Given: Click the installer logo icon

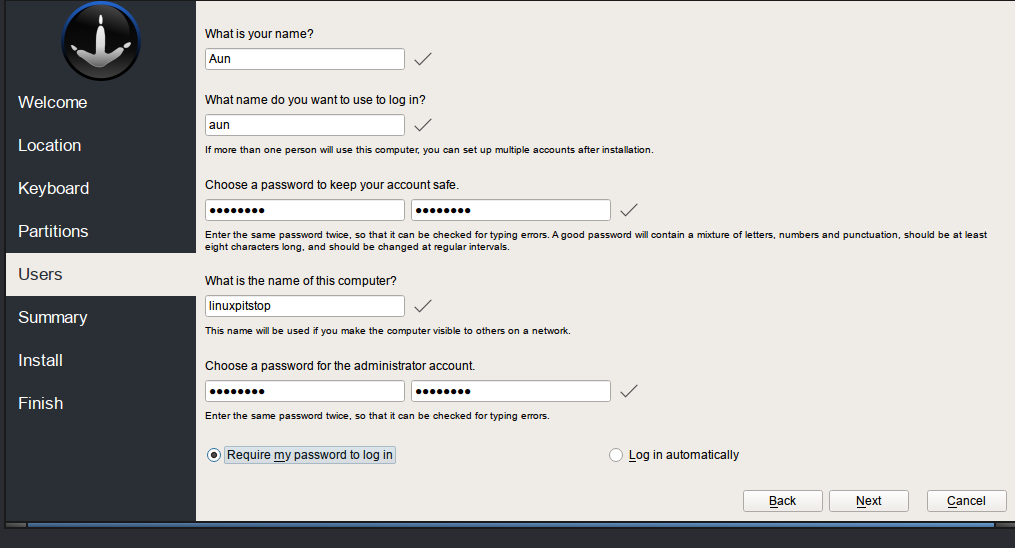Looking at the screenshot, I should click(101, 41).
